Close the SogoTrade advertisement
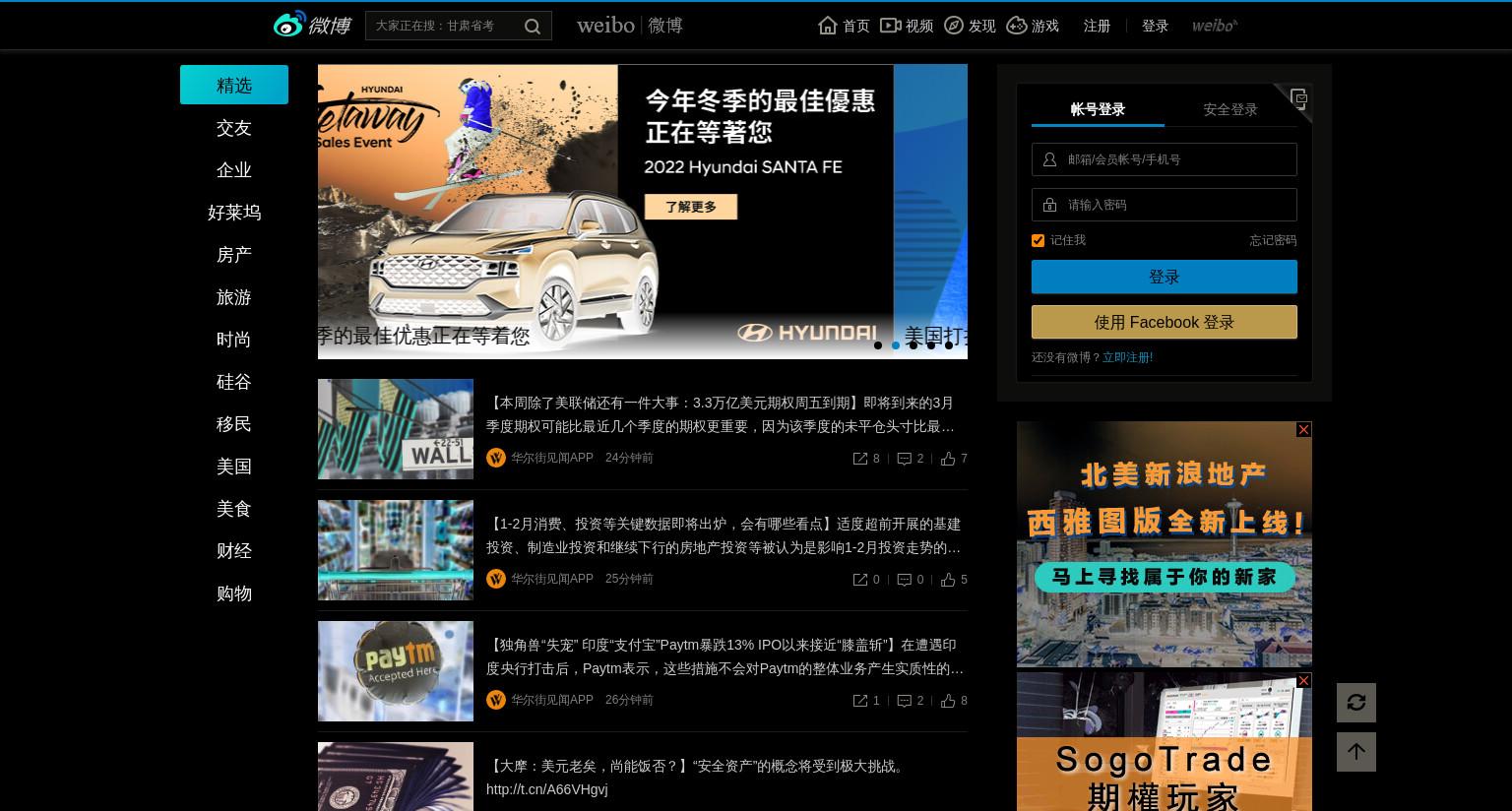1512x811 pixels. click(x=1303, y=681)
